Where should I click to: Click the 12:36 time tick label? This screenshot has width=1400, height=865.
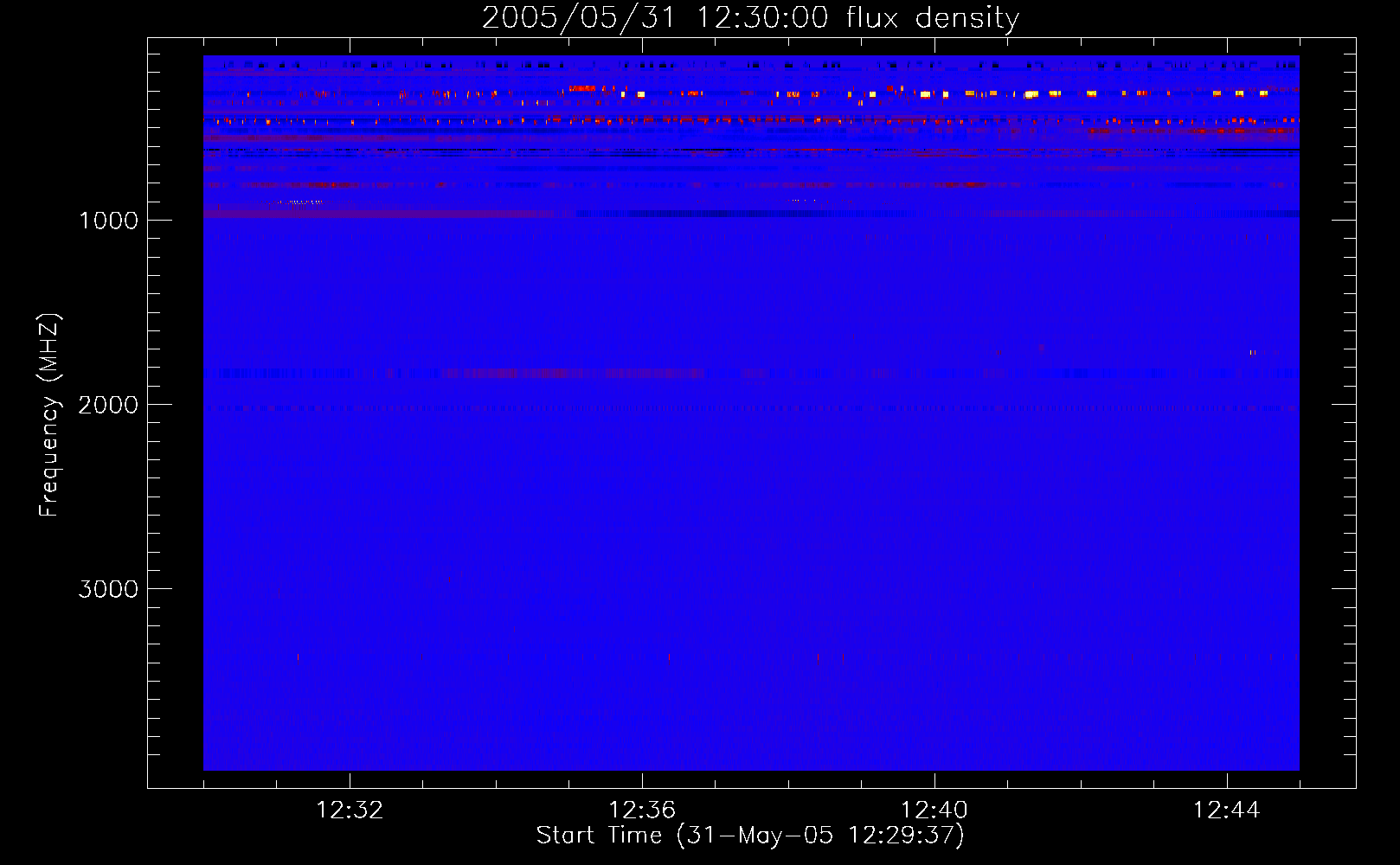click(642, 811)
